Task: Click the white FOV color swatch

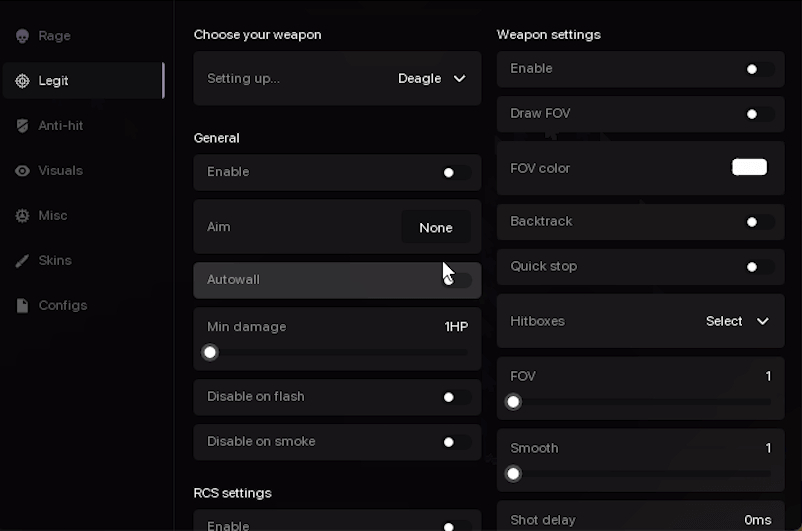Action: tap(749, 167)
